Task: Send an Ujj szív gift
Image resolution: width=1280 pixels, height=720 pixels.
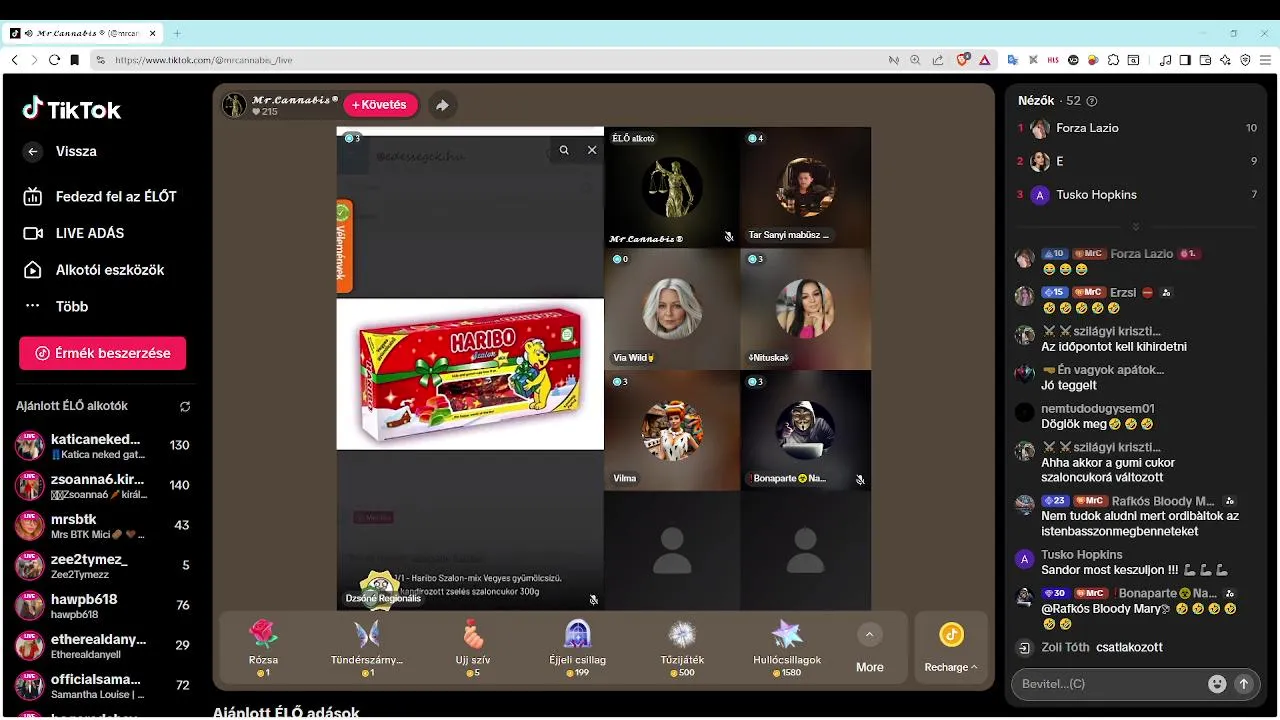Action: click(473, 647)
